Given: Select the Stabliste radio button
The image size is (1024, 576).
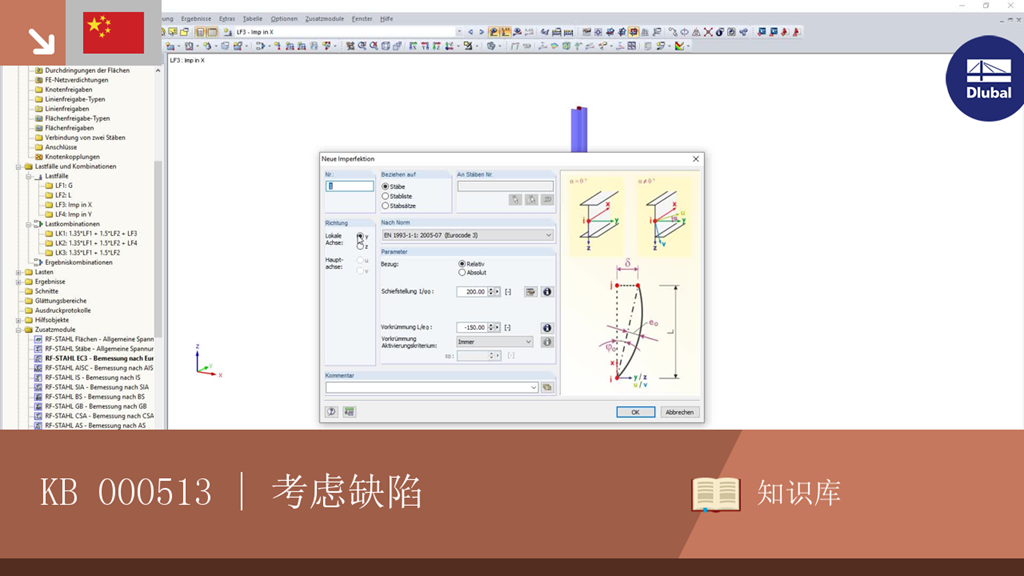Looking at the screenshot, I should (x=385, y=196).
